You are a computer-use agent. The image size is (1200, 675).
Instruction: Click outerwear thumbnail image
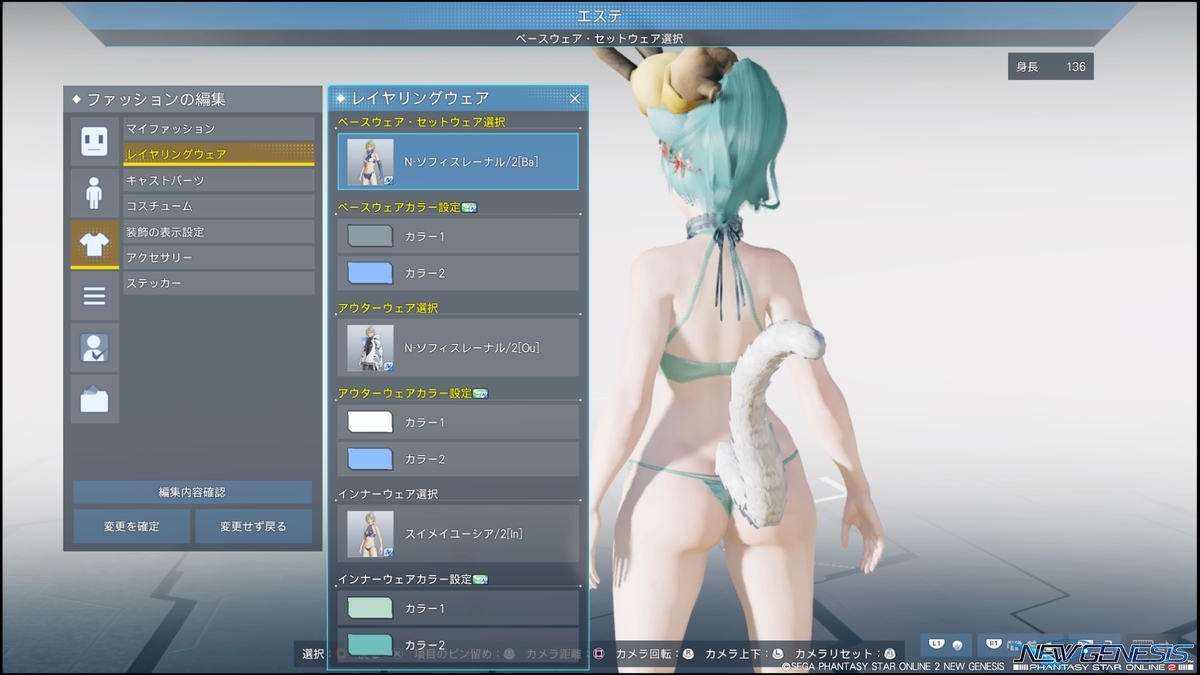point(370,348)
